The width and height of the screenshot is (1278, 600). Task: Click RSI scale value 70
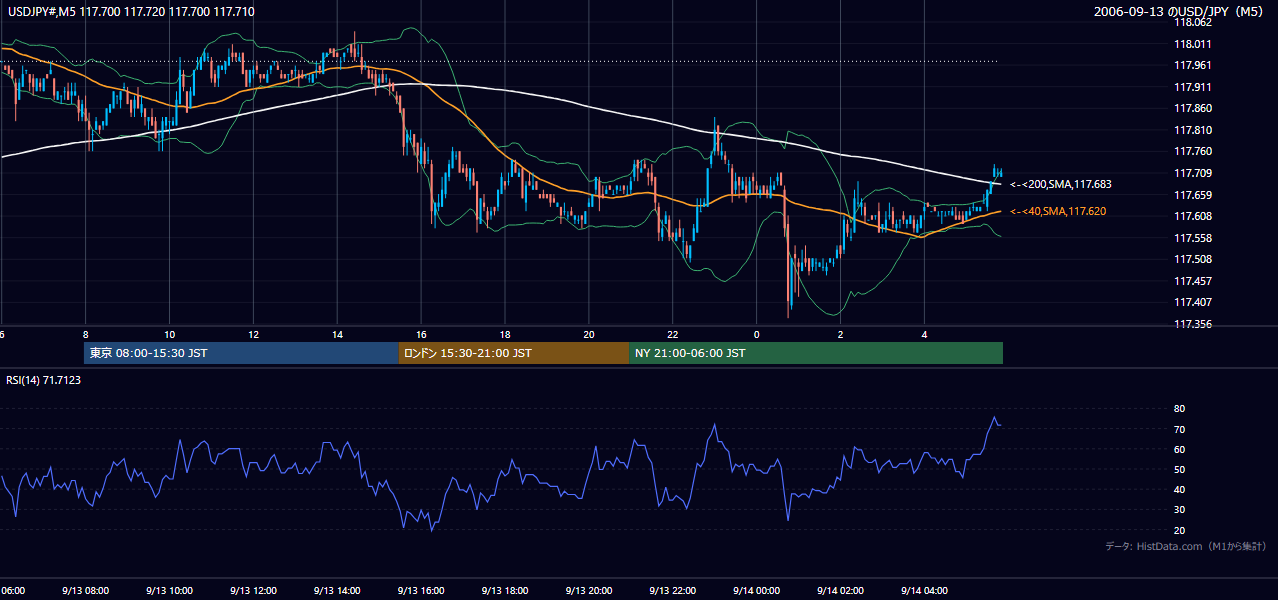1179,429
